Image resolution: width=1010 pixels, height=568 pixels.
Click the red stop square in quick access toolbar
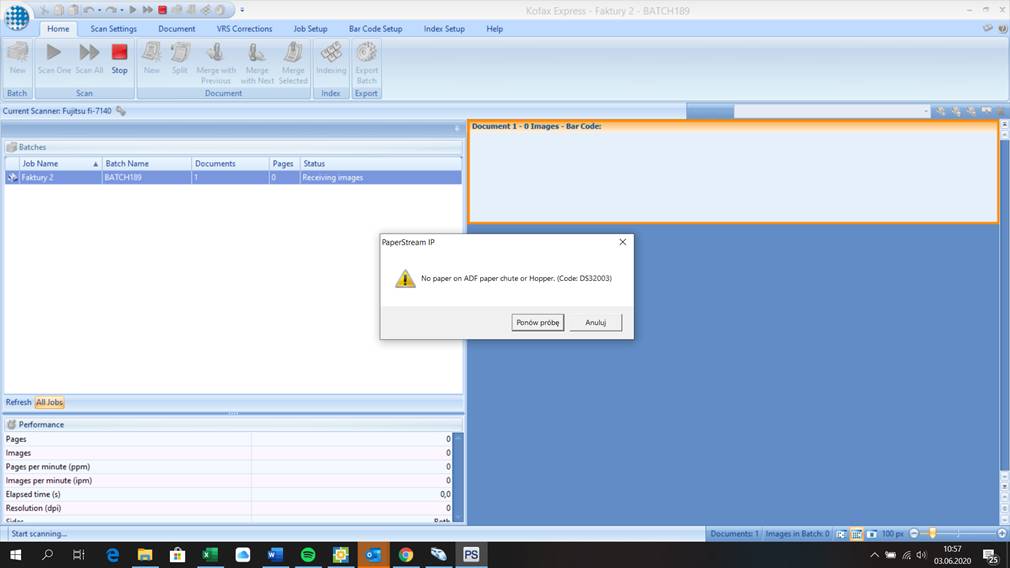(x=162, y=10)
